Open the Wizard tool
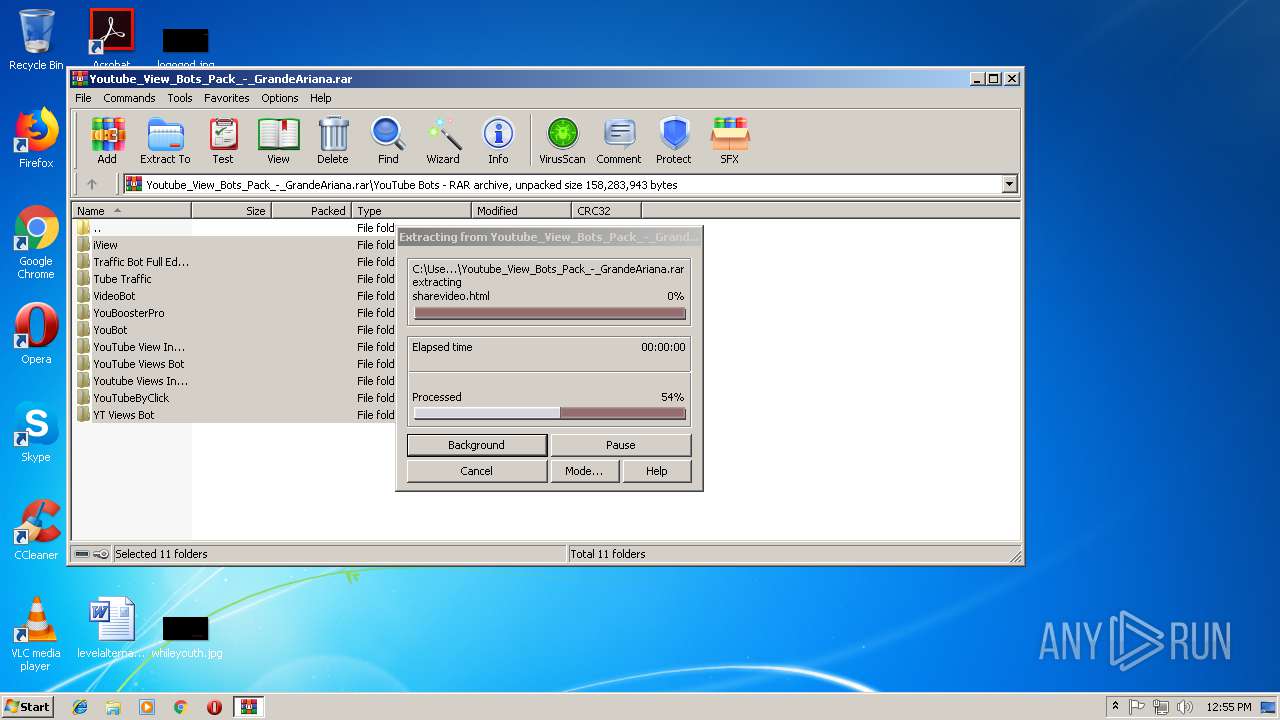Screen dimensions: 1280x720 pos(443,141)
